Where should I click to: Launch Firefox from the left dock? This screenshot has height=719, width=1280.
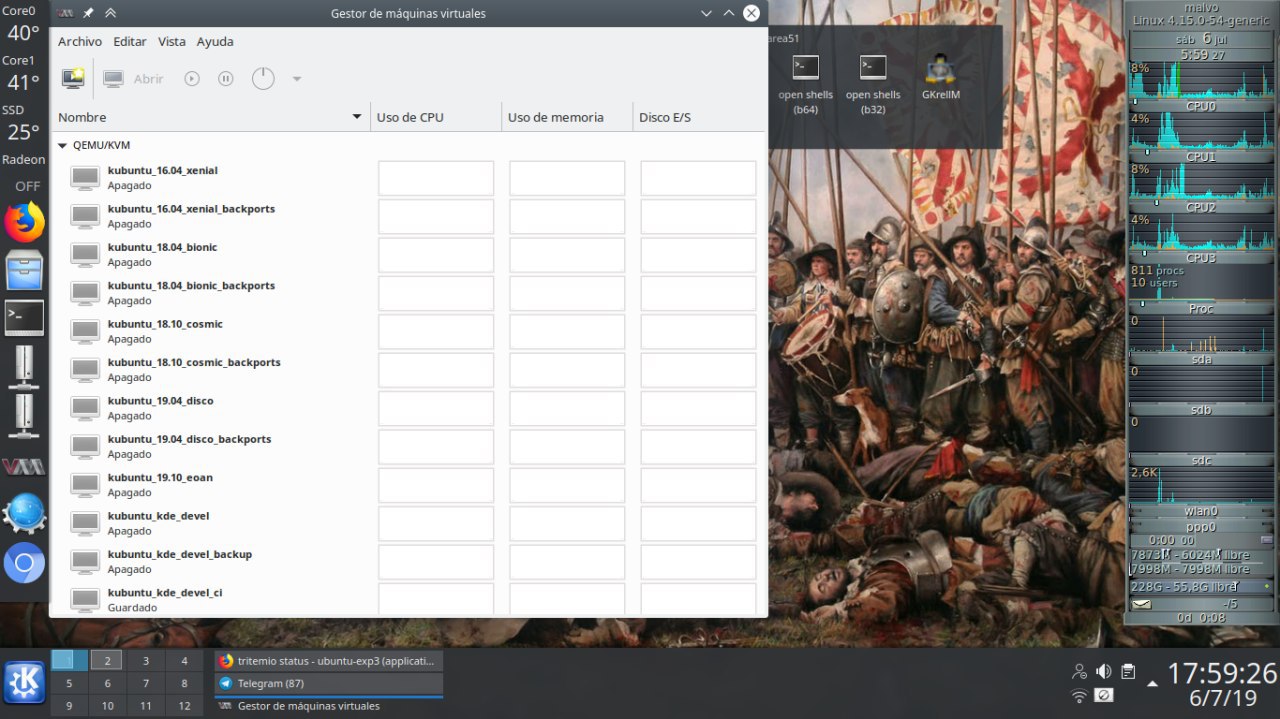(24, 222)
